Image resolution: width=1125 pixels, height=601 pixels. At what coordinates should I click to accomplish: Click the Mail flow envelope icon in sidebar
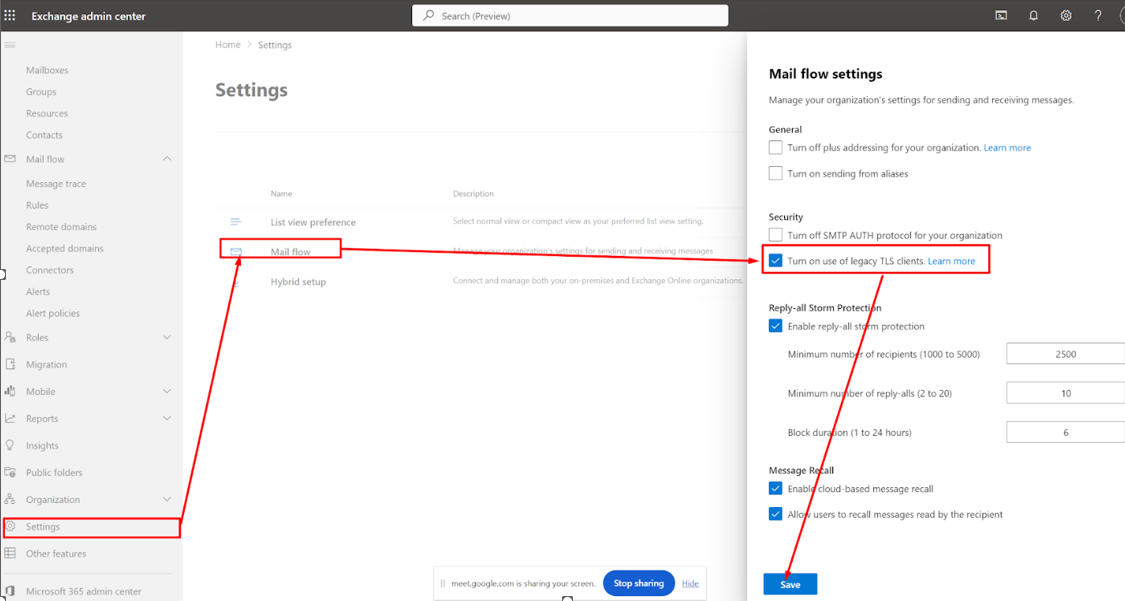[x=10, y=158]
